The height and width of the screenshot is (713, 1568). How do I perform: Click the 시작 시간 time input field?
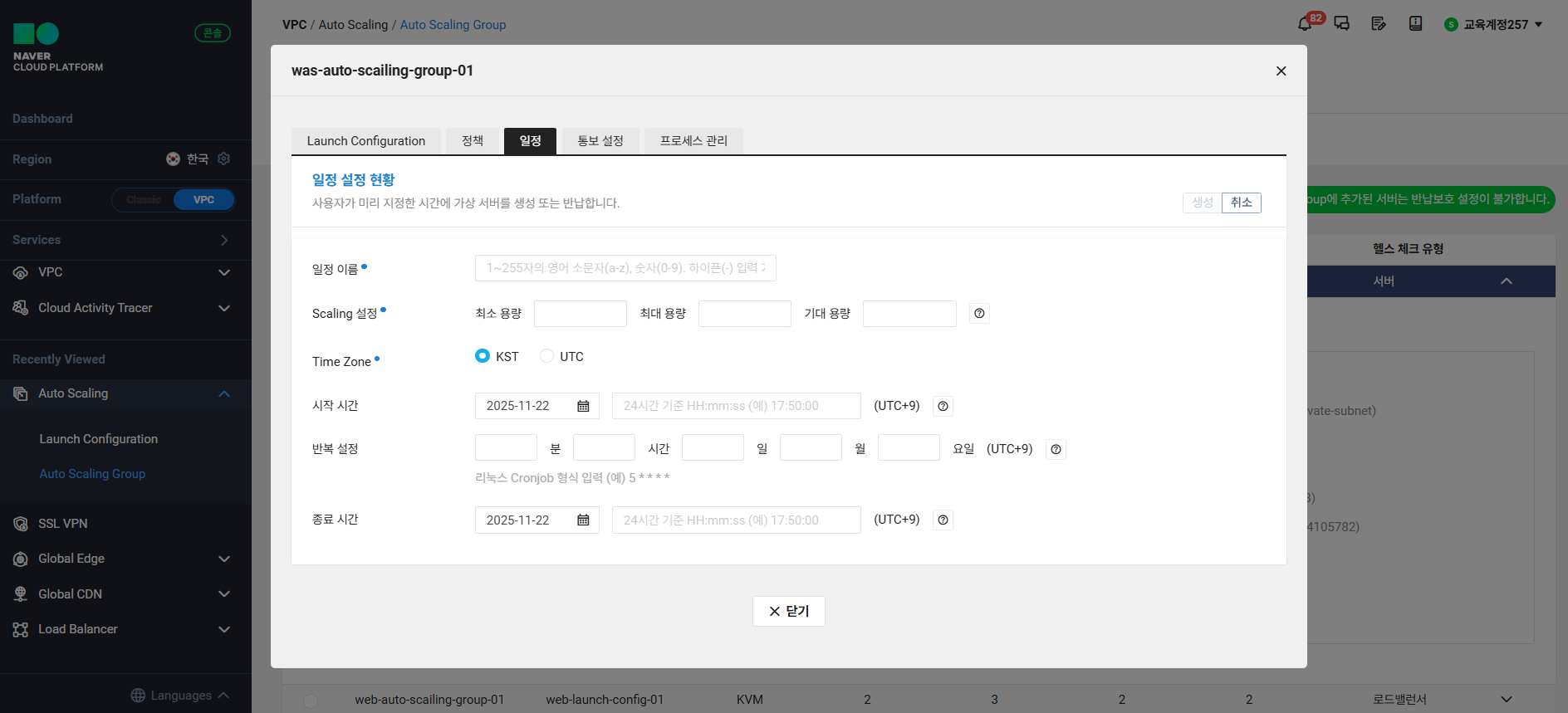tap(737, 406)
